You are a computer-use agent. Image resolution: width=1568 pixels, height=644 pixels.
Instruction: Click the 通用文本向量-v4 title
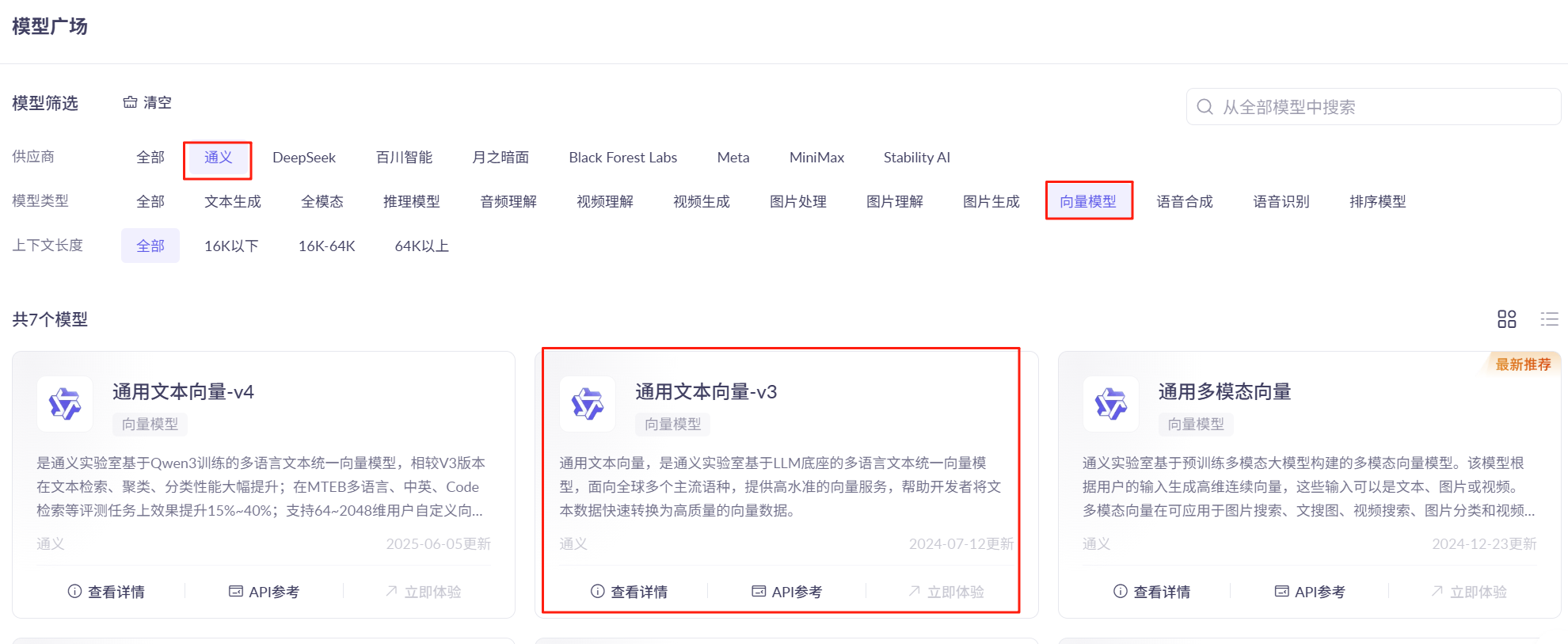tap(183, 391)
